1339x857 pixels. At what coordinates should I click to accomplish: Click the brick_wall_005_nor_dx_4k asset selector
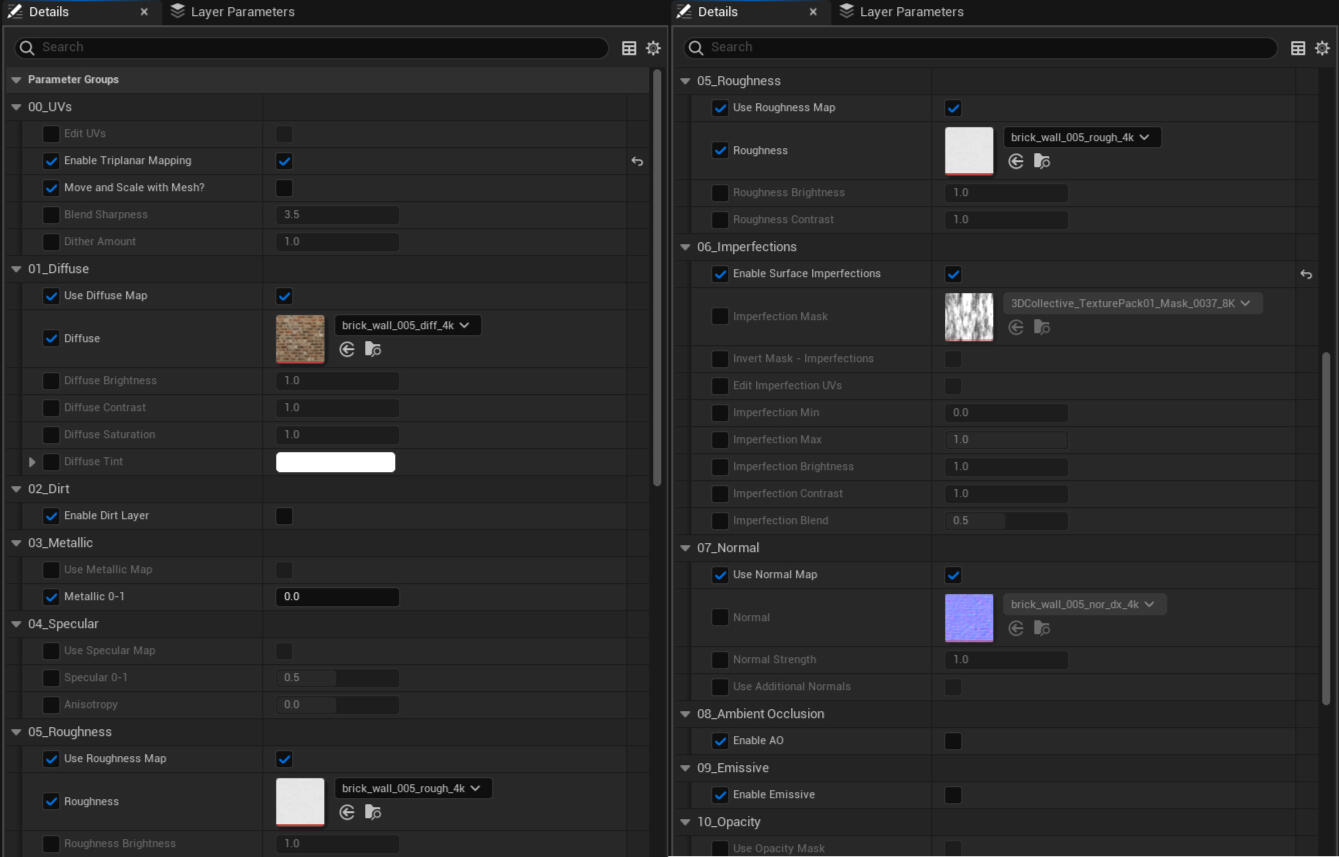point(1084,603)
